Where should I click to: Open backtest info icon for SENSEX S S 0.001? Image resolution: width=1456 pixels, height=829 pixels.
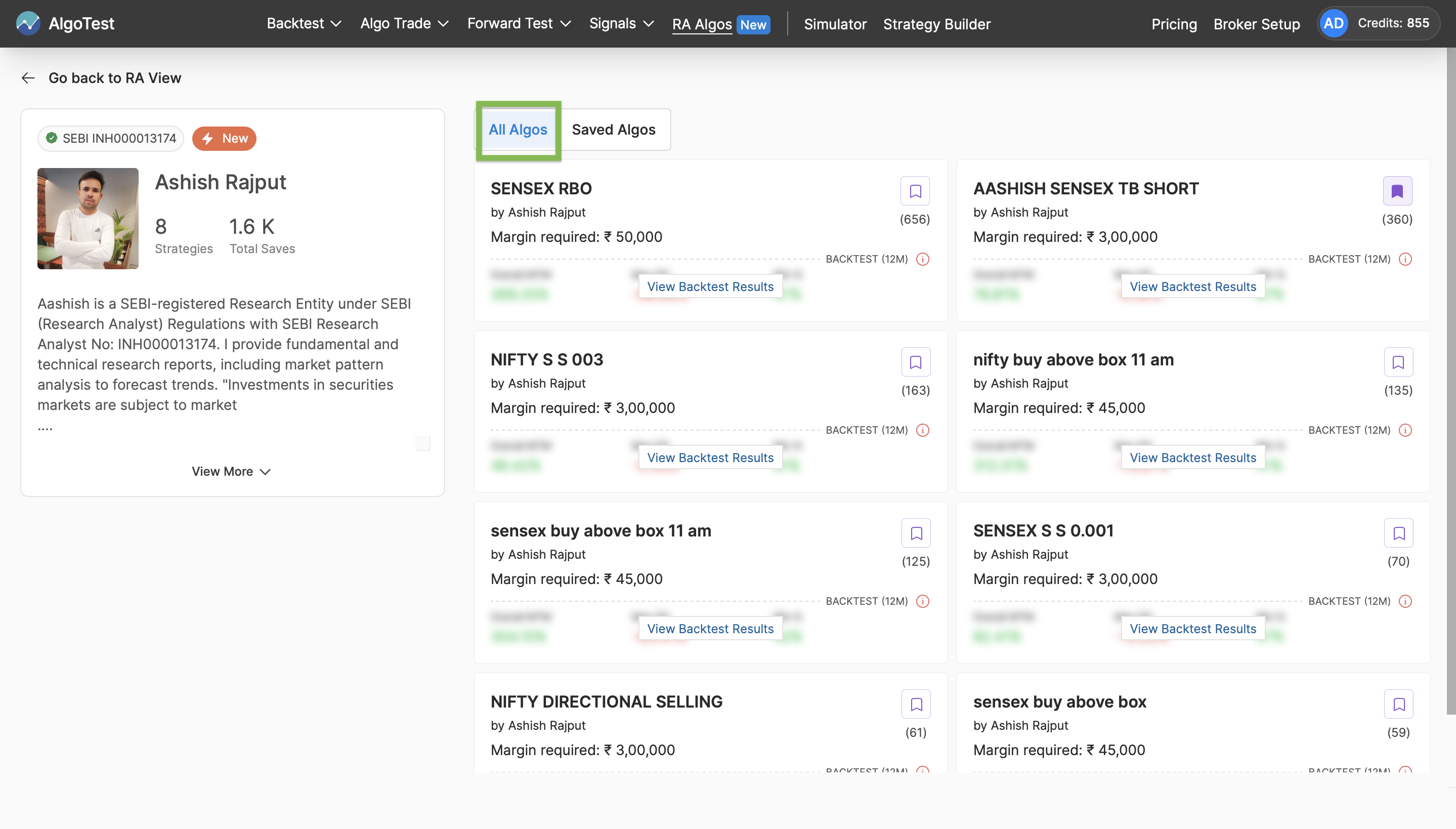point(1405,601)
